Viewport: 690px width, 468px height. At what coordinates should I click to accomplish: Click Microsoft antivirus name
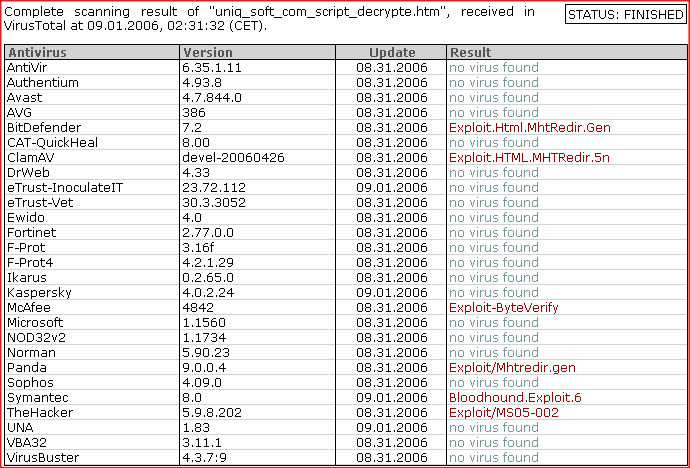click(35, 322)
